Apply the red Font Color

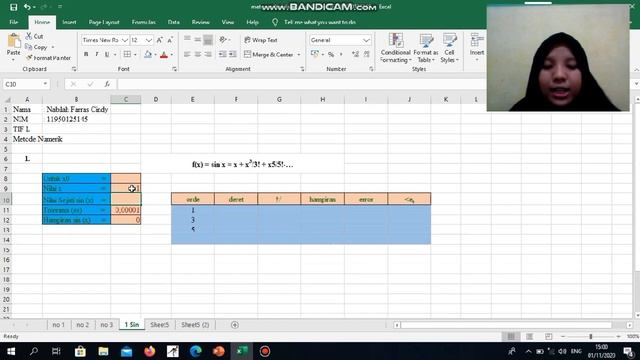pos(164,54)
